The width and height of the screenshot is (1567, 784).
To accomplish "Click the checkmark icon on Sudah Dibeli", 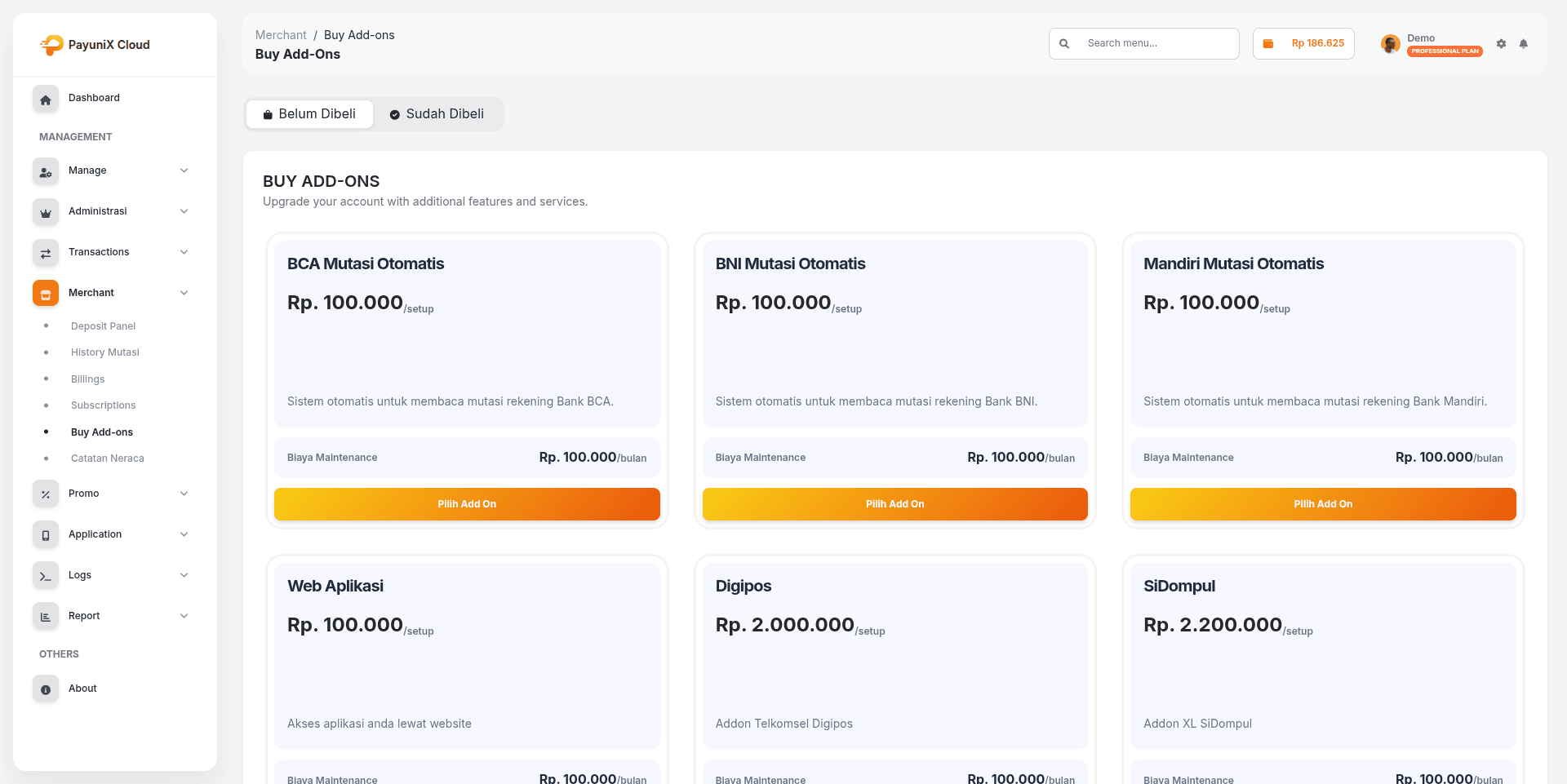I will pyautogui.click(x=395, y=115).
